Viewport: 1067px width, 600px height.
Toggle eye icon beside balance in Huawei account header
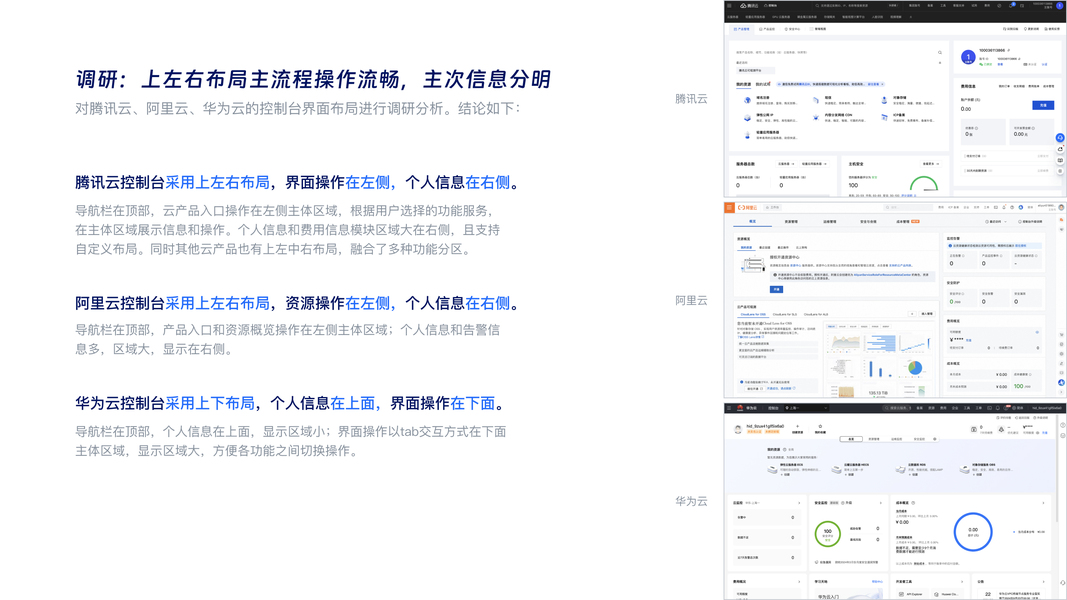pos(1038,433)
